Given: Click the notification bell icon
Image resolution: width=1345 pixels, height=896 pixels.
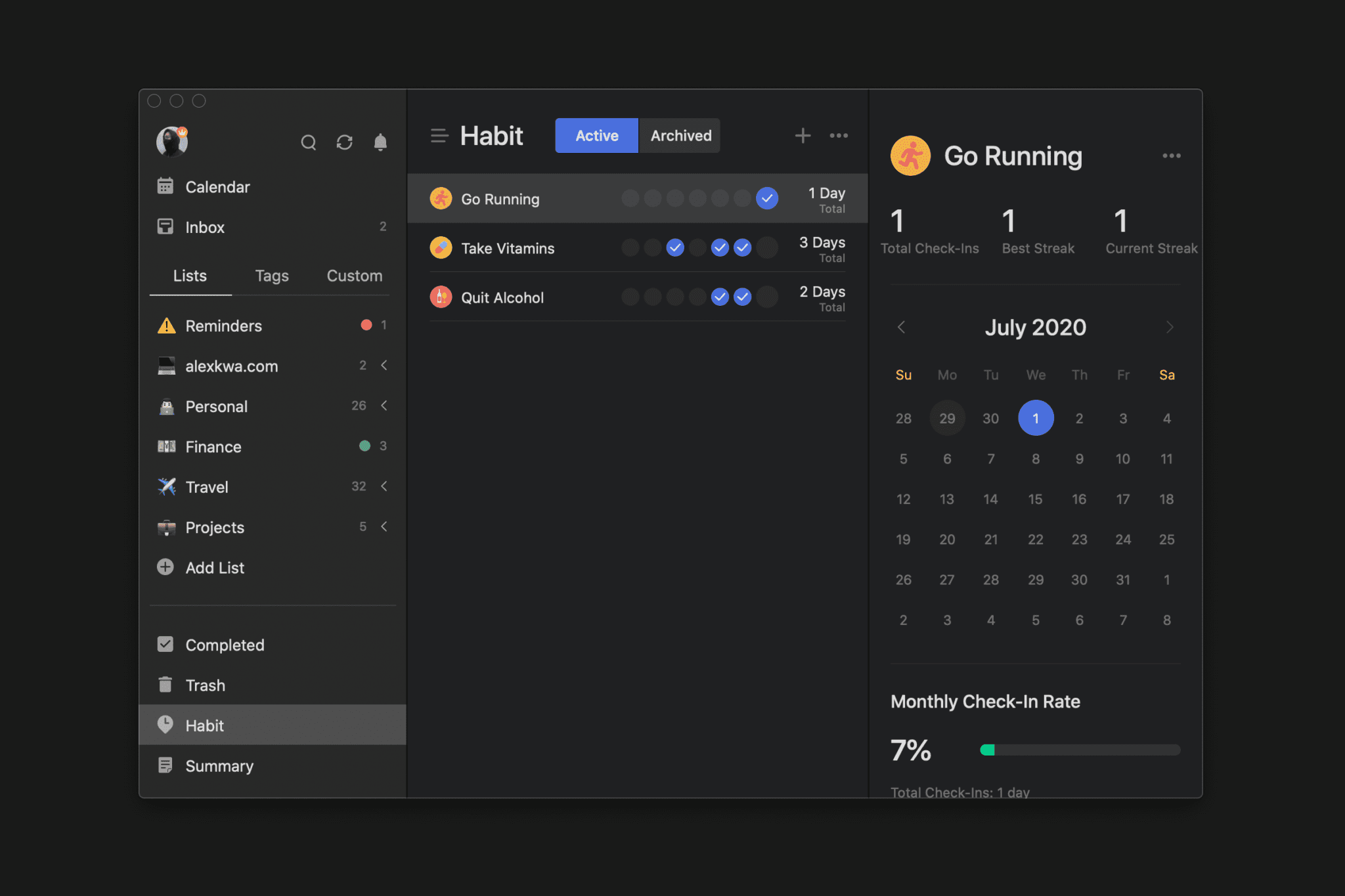Looking at the screenshot, I should 380,141.
